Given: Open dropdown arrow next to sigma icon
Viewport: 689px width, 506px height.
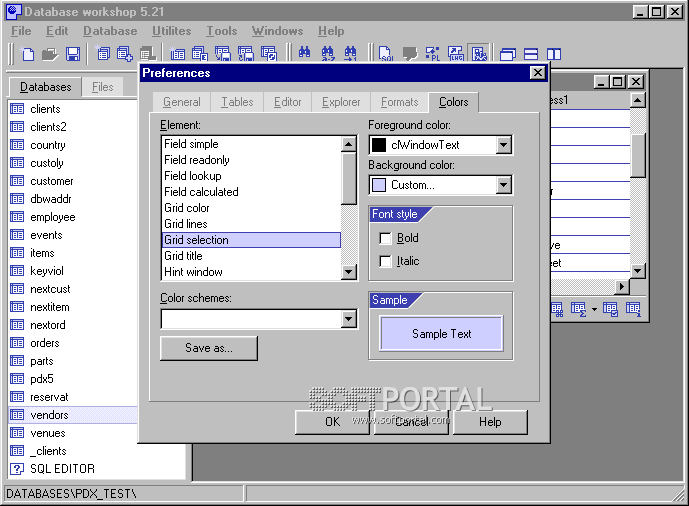Looking at the screenshot, I should click(594, 310).
